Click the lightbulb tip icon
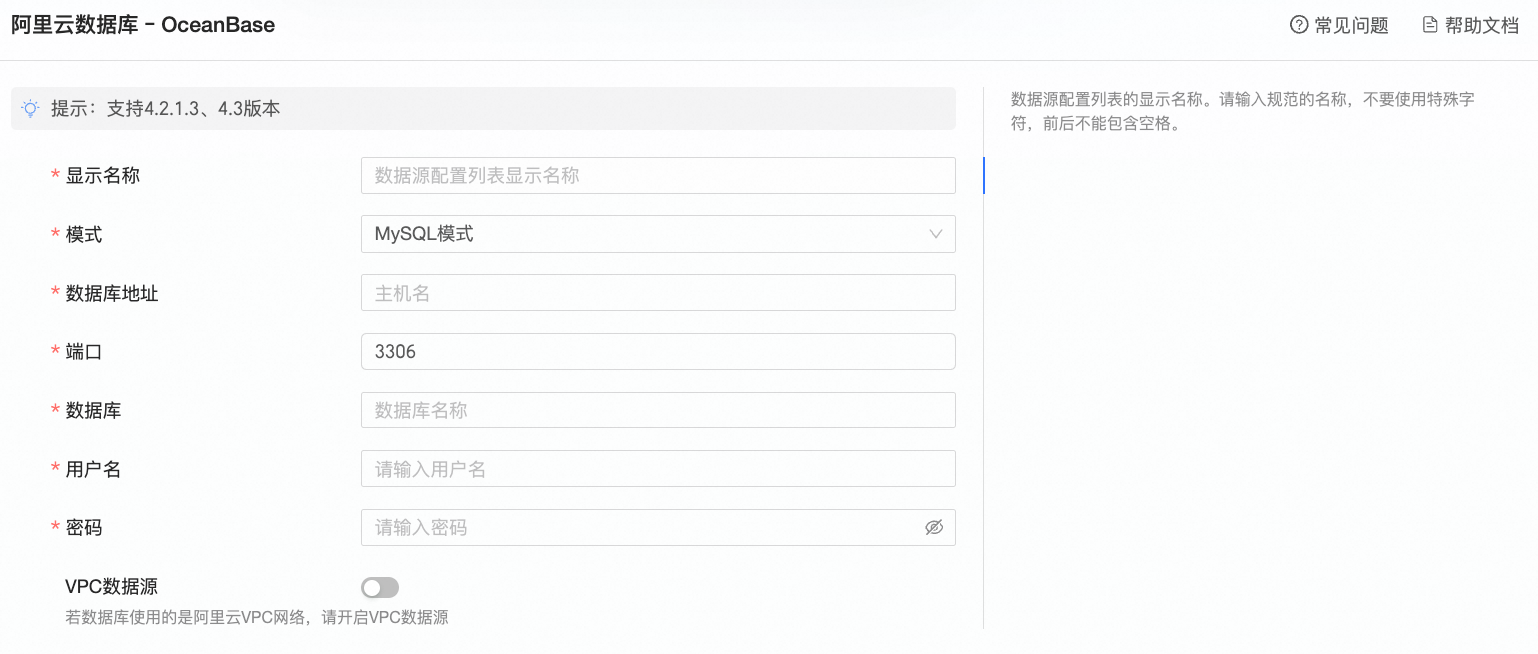The image size is (1538, 654). pyautogui.click(x=31, y=108)
